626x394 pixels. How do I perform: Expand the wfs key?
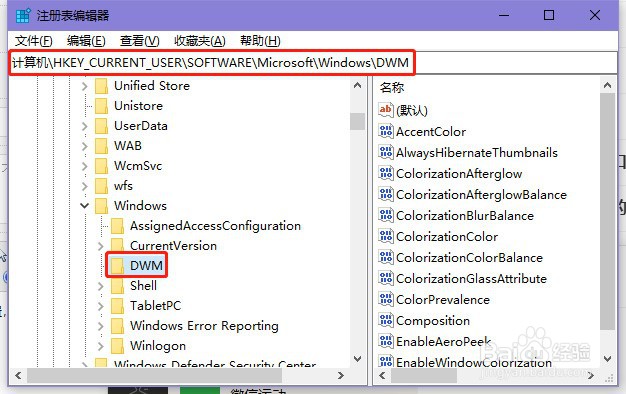click(x=84, y=186)
